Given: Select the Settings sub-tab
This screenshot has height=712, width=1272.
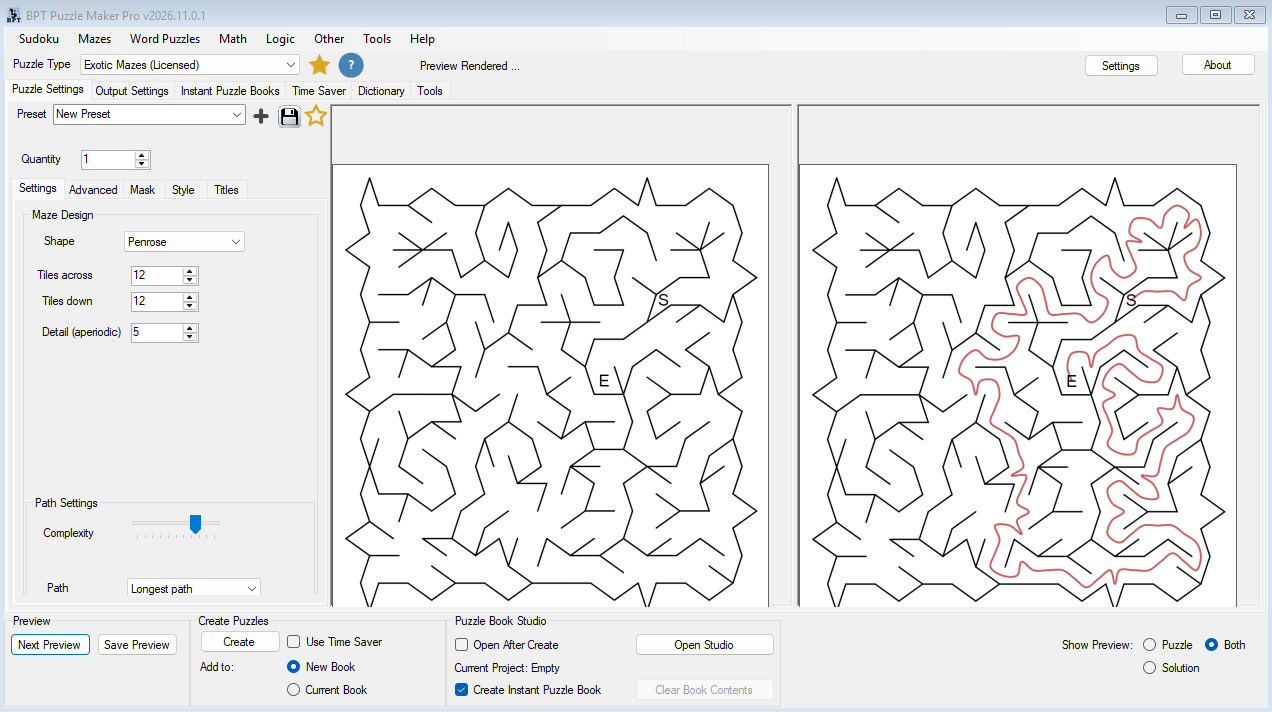Looking at the screenshot, I should click(38, 188).
